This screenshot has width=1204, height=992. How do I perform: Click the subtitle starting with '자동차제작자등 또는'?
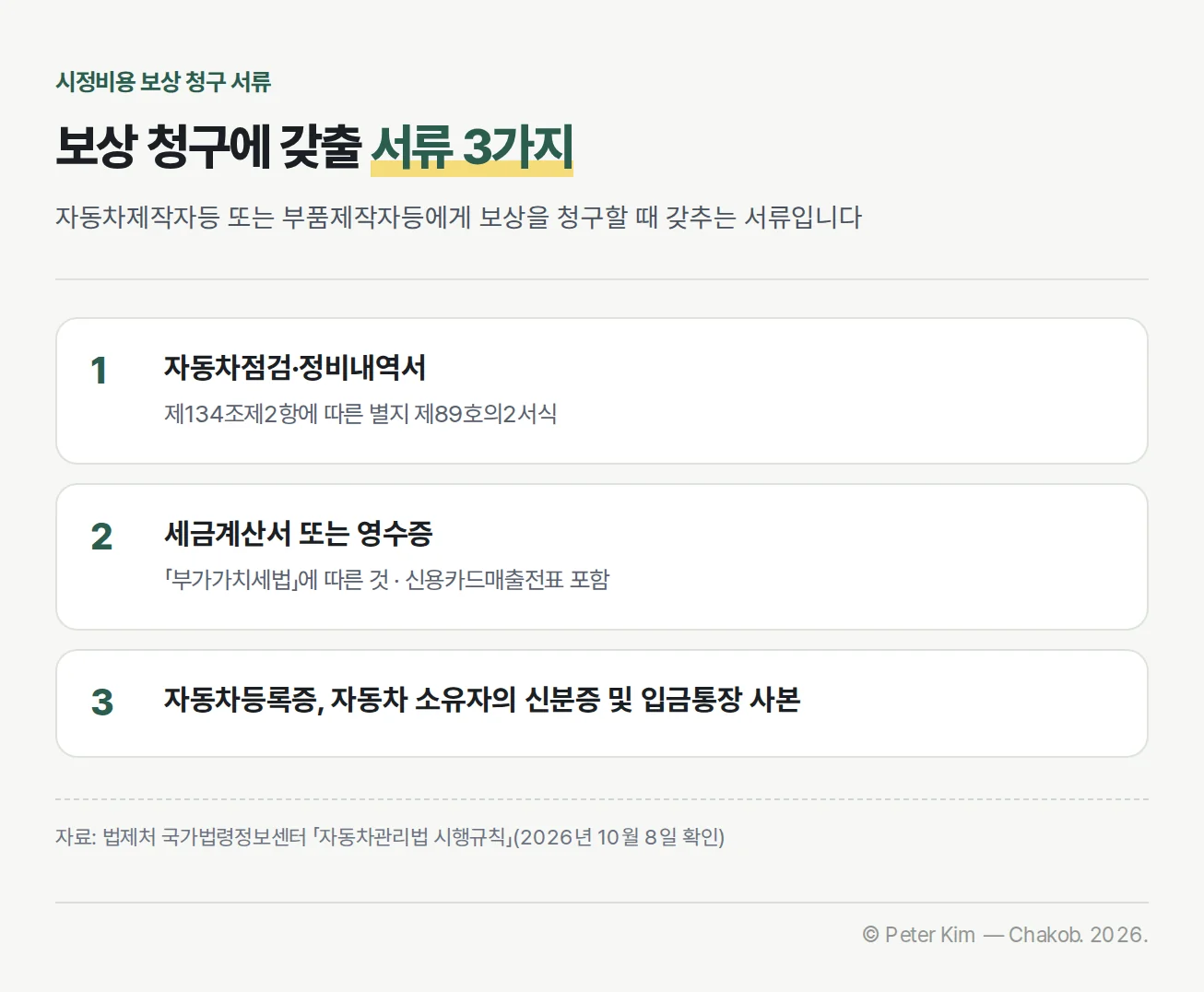[459, 218]
